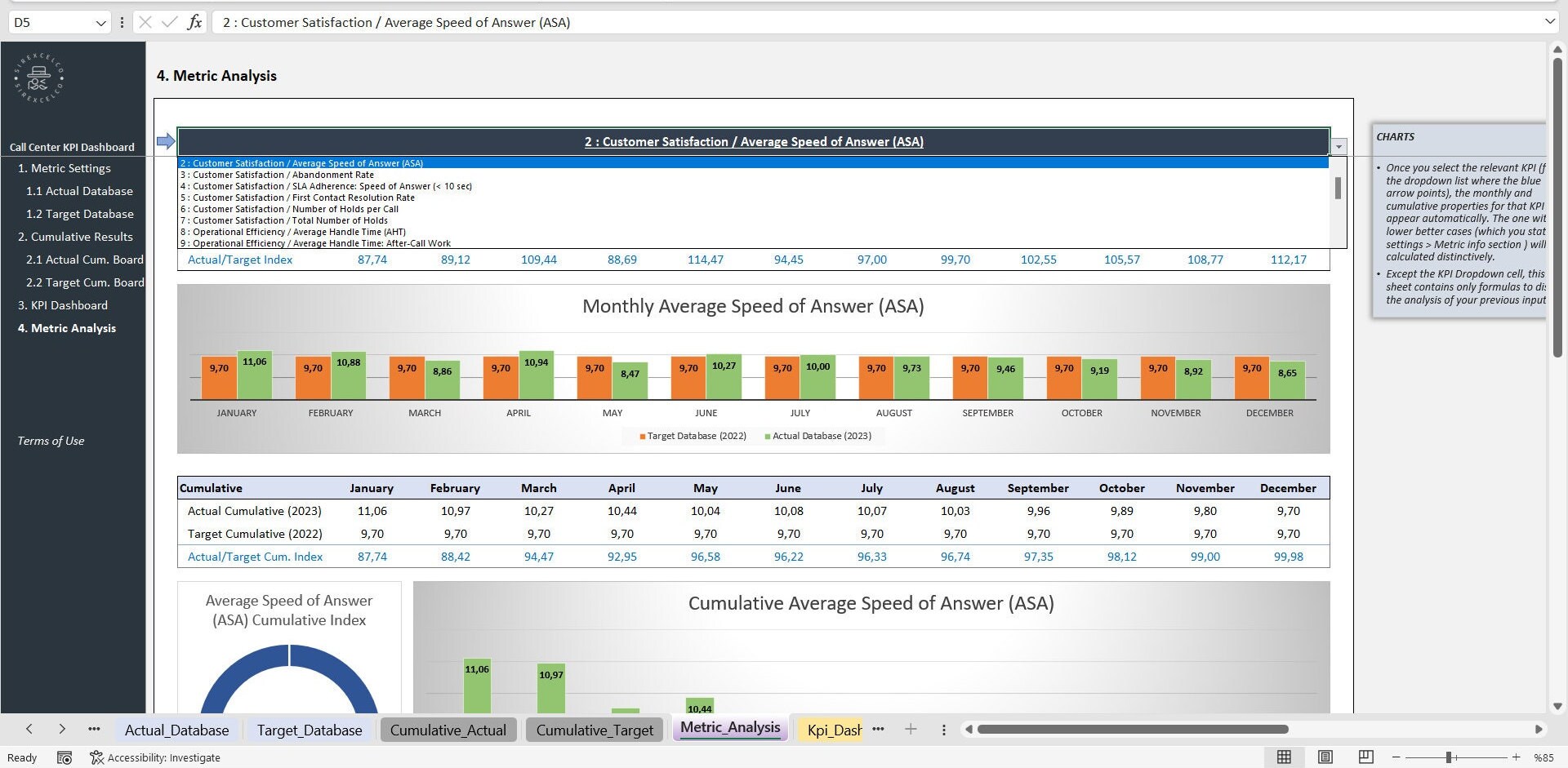
Task: Click the previous sheet navigation arrow
Action: click(29, 729)
